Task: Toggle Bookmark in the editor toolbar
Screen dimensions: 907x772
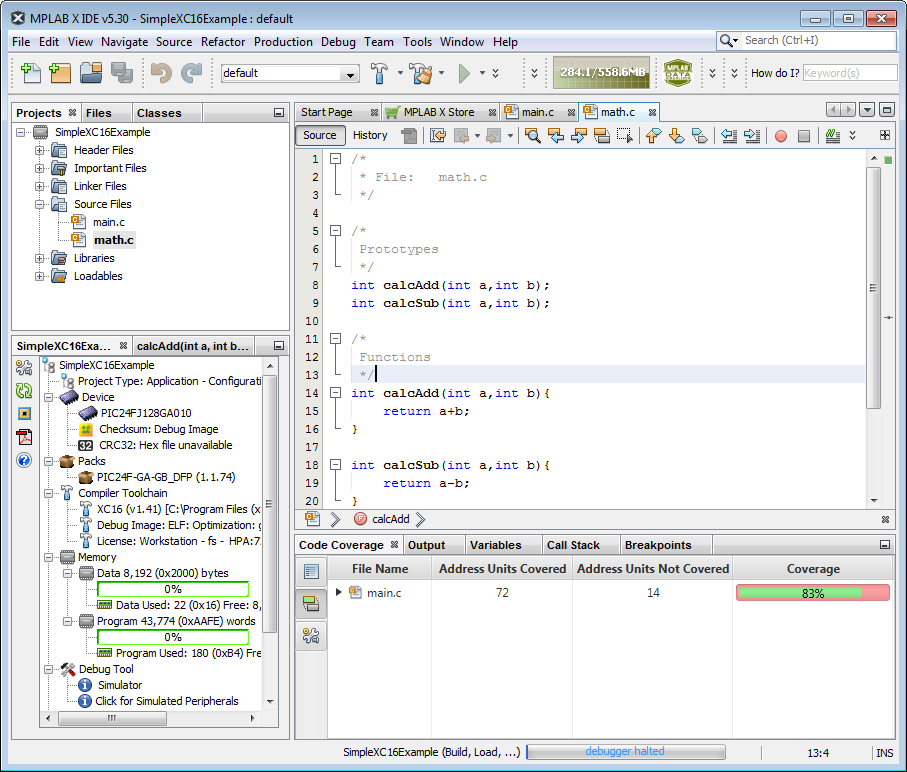Action: click(x=699, y=135)
